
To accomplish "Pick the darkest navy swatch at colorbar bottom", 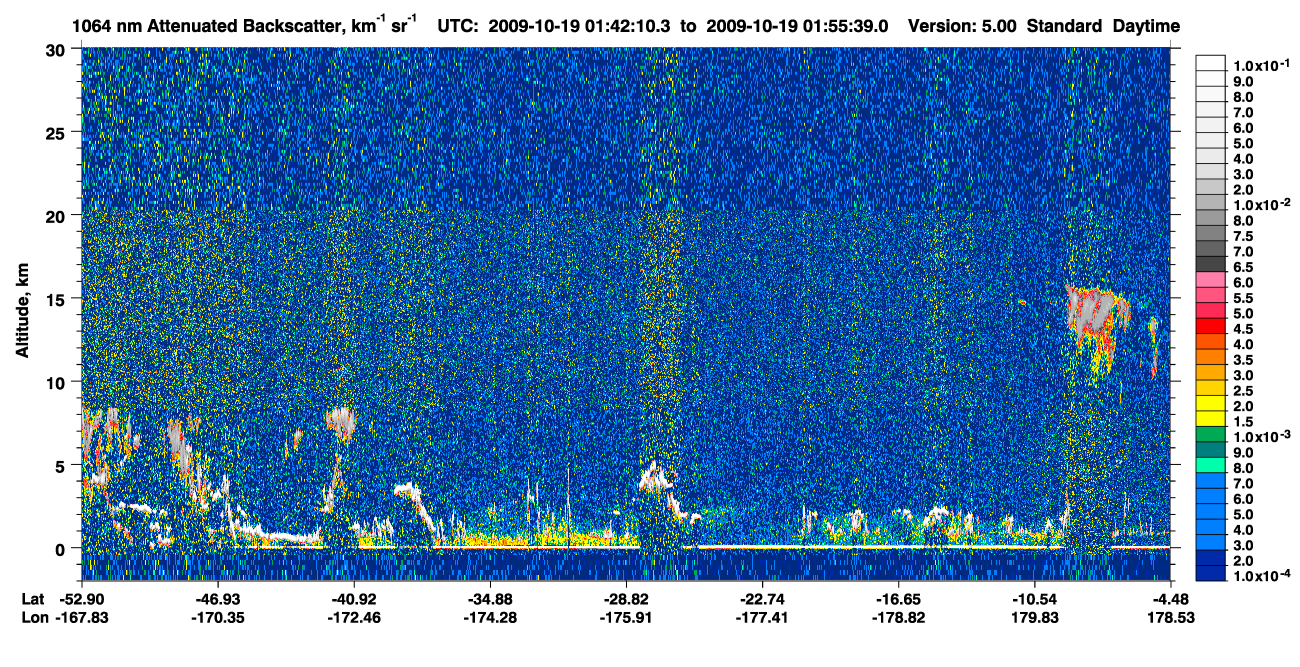I will pos(1211,574).
